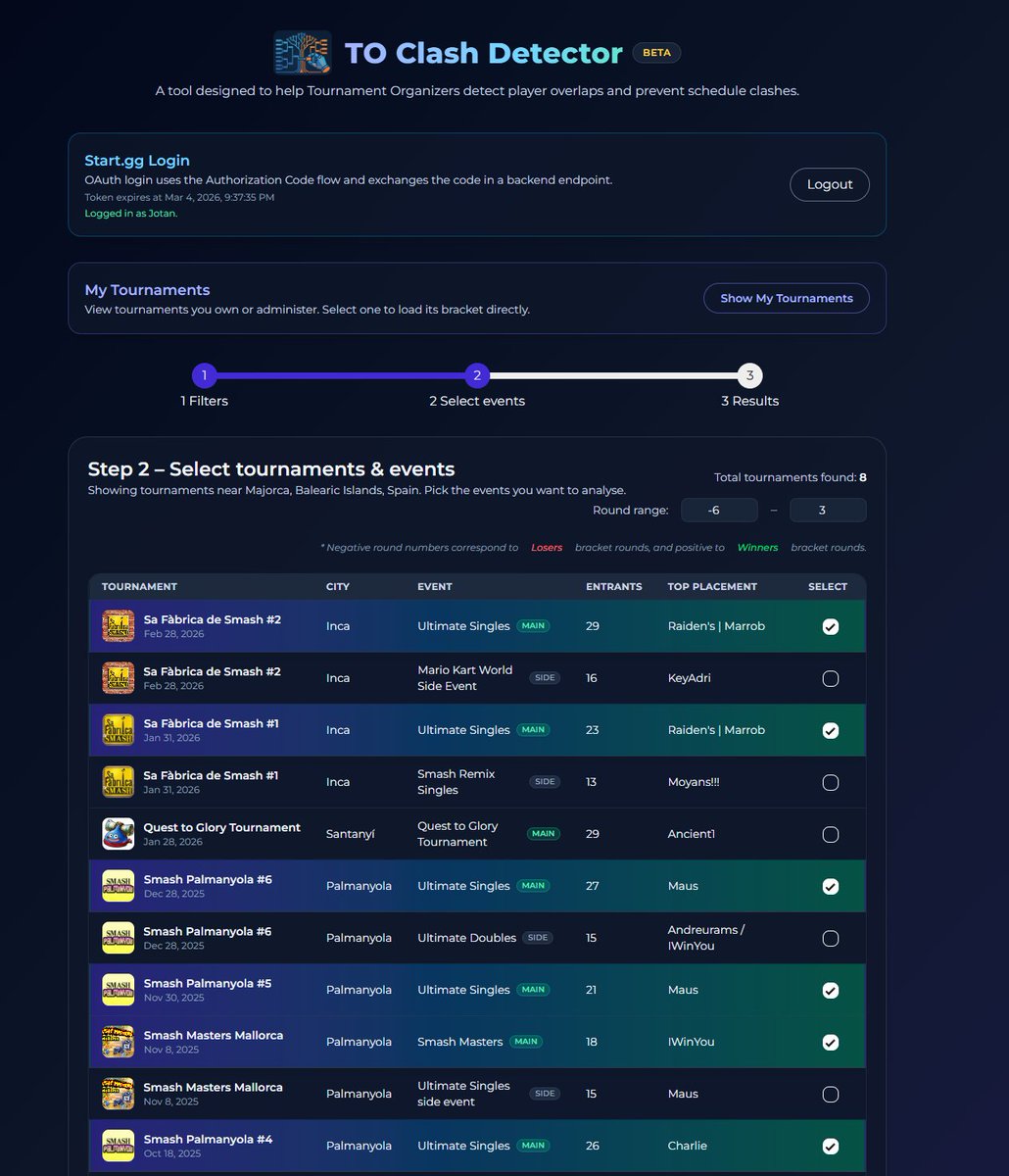Click SIDE badge on Ultimate Singles side event
The height and width of the screenshot is (1176, 1009).
pyautogui.click(x=545, y=1094)
